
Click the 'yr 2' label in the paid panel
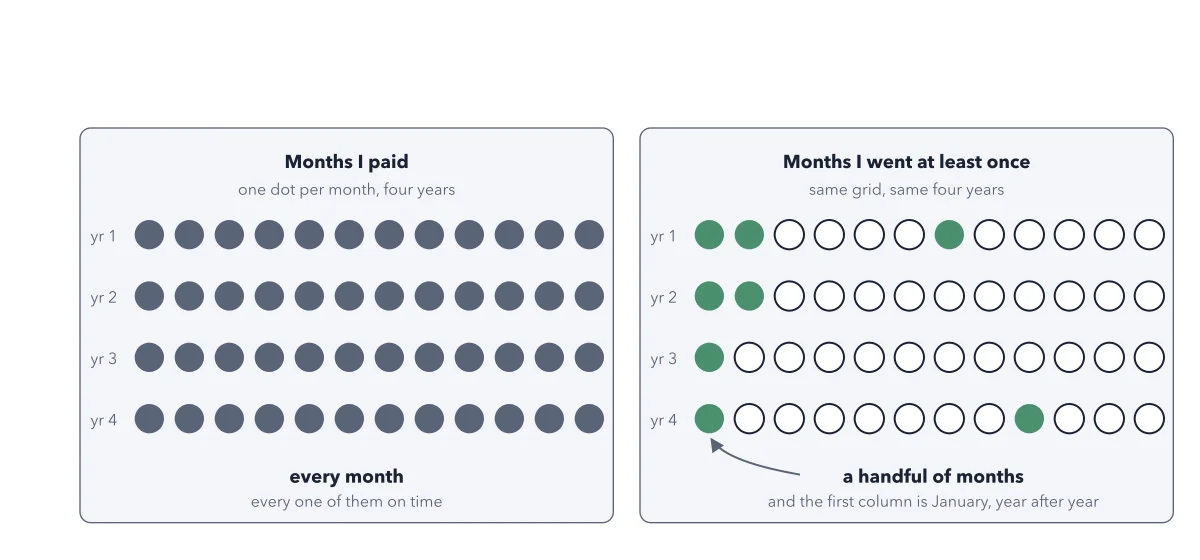click(x=104, y=297)
